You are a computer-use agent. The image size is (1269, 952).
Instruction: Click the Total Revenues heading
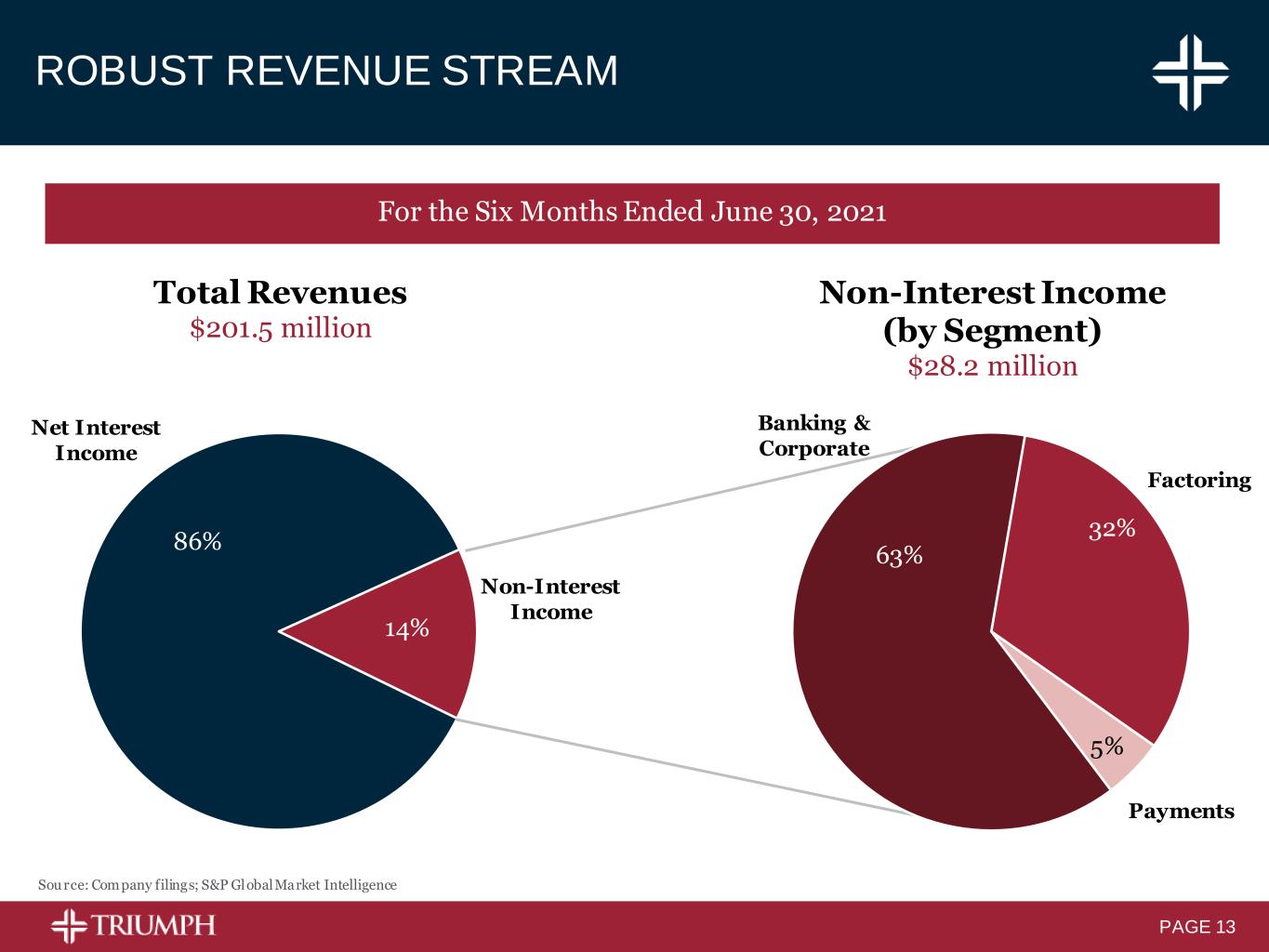[x=280, y=293]
